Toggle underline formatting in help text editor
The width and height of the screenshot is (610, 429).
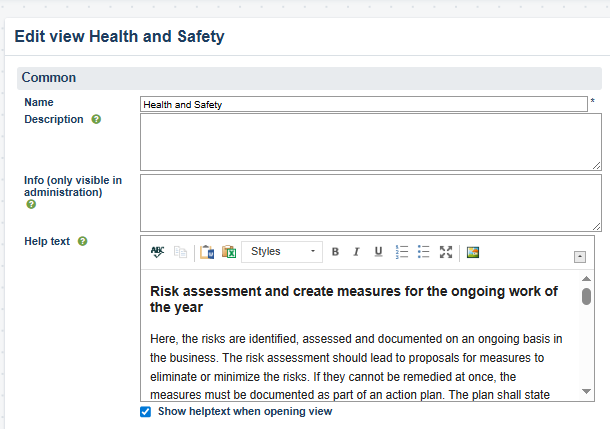coord(378,252)
